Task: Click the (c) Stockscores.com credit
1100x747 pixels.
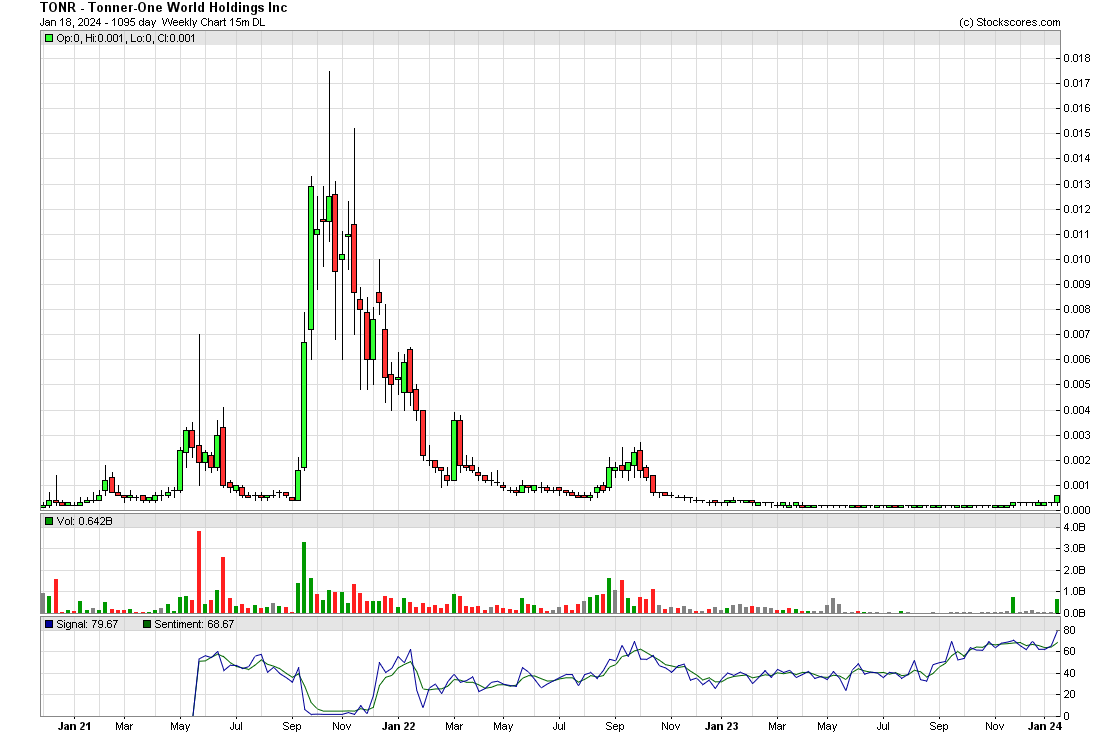Action: 1010,22
